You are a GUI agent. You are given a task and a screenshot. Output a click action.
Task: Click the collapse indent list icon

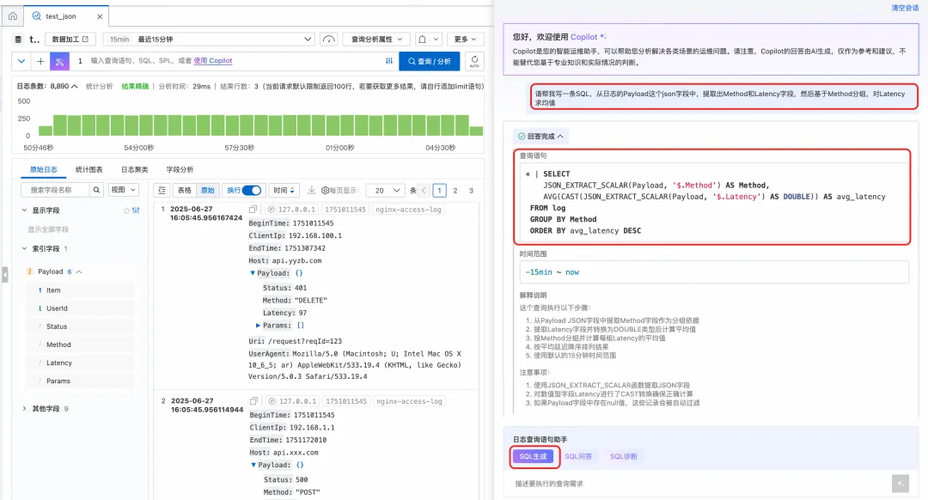(162, 191)
